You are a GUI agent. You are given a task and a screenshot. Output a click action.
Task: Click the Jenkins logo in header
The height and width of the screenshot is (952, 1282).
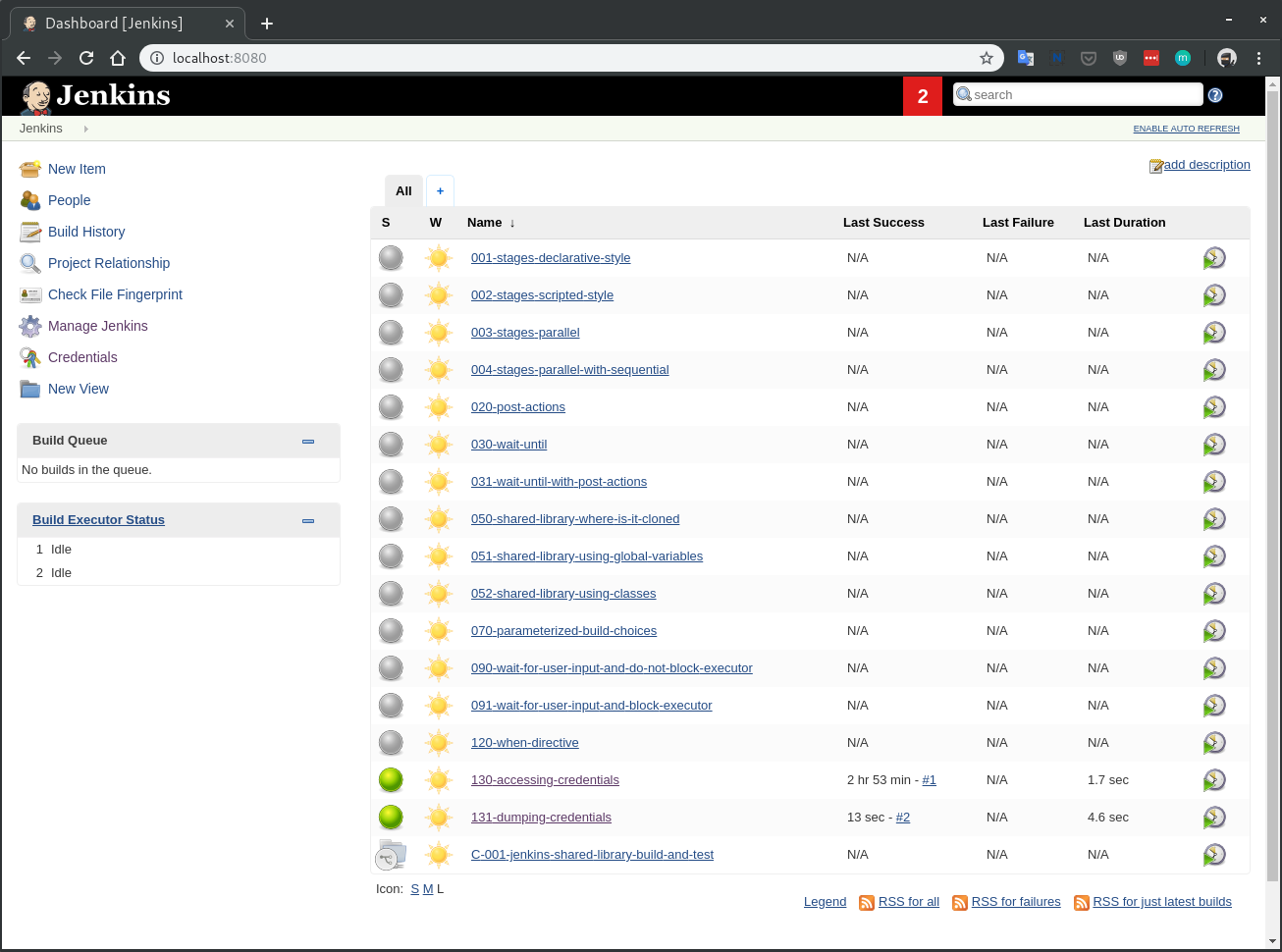coord(95,96)
